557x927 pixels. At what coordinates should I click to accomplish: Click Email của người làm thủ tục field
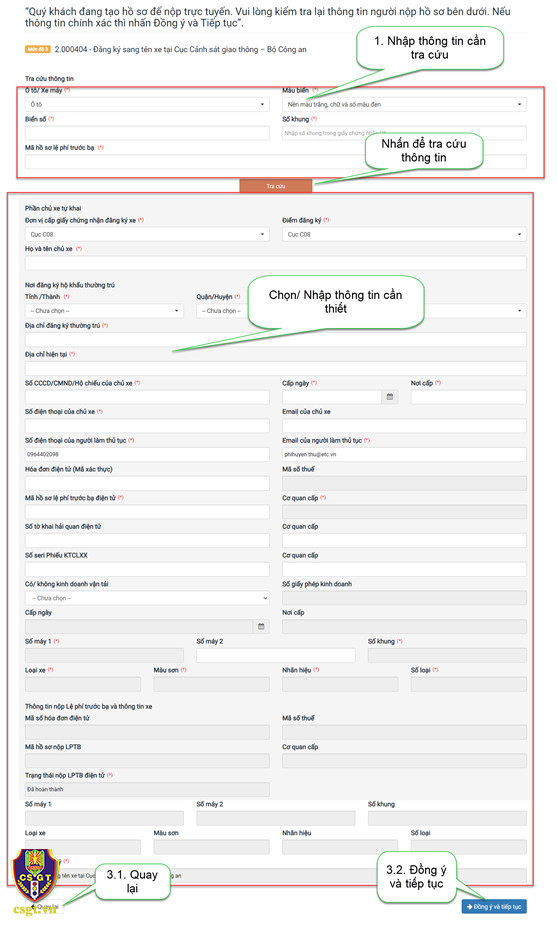coord(404,455)
